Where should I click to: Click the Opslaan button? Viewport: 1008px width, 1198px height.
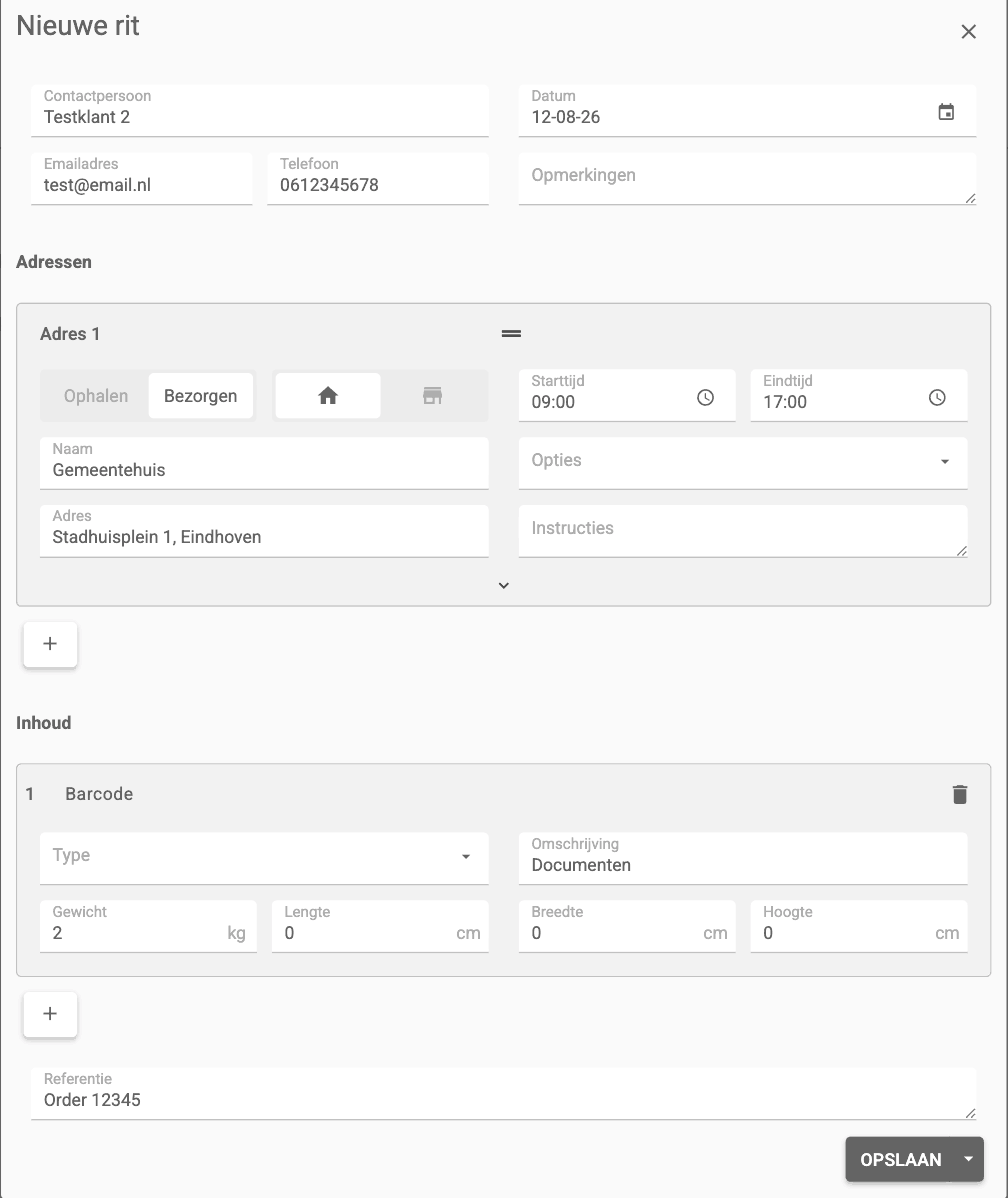(900, 1159)
